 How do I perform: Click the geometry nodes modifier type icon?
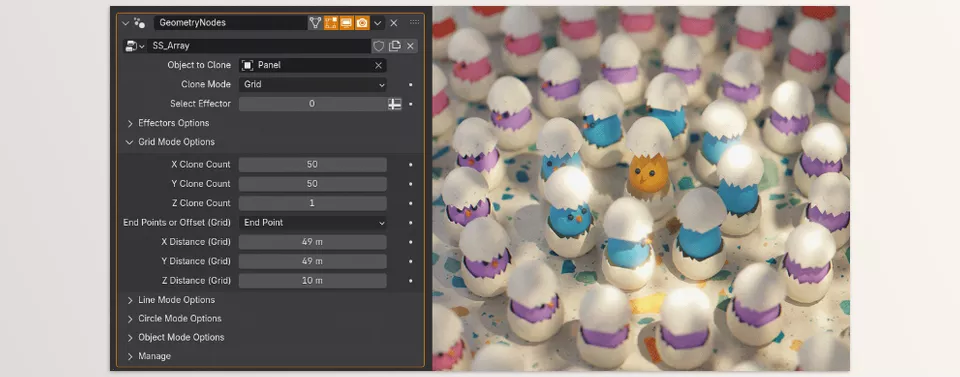(x=140, y=23)
